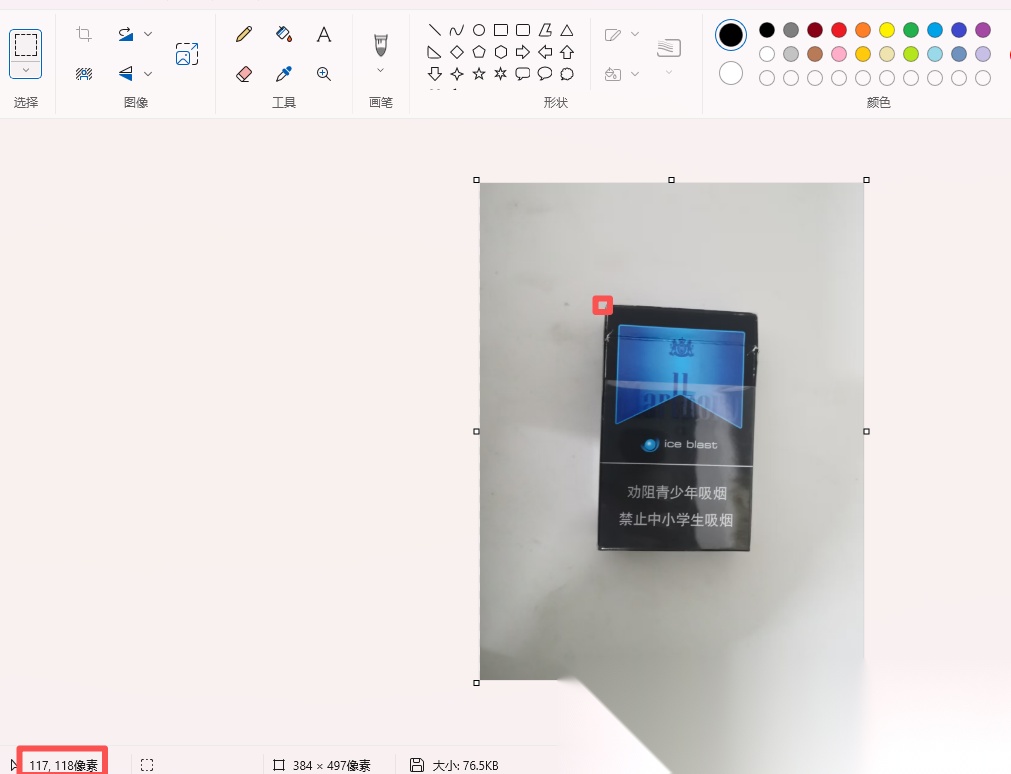Viewport: 1011px width, 774px height.
Task: Click the "117, 118像素" cursor position text
Action: point(63,766)
